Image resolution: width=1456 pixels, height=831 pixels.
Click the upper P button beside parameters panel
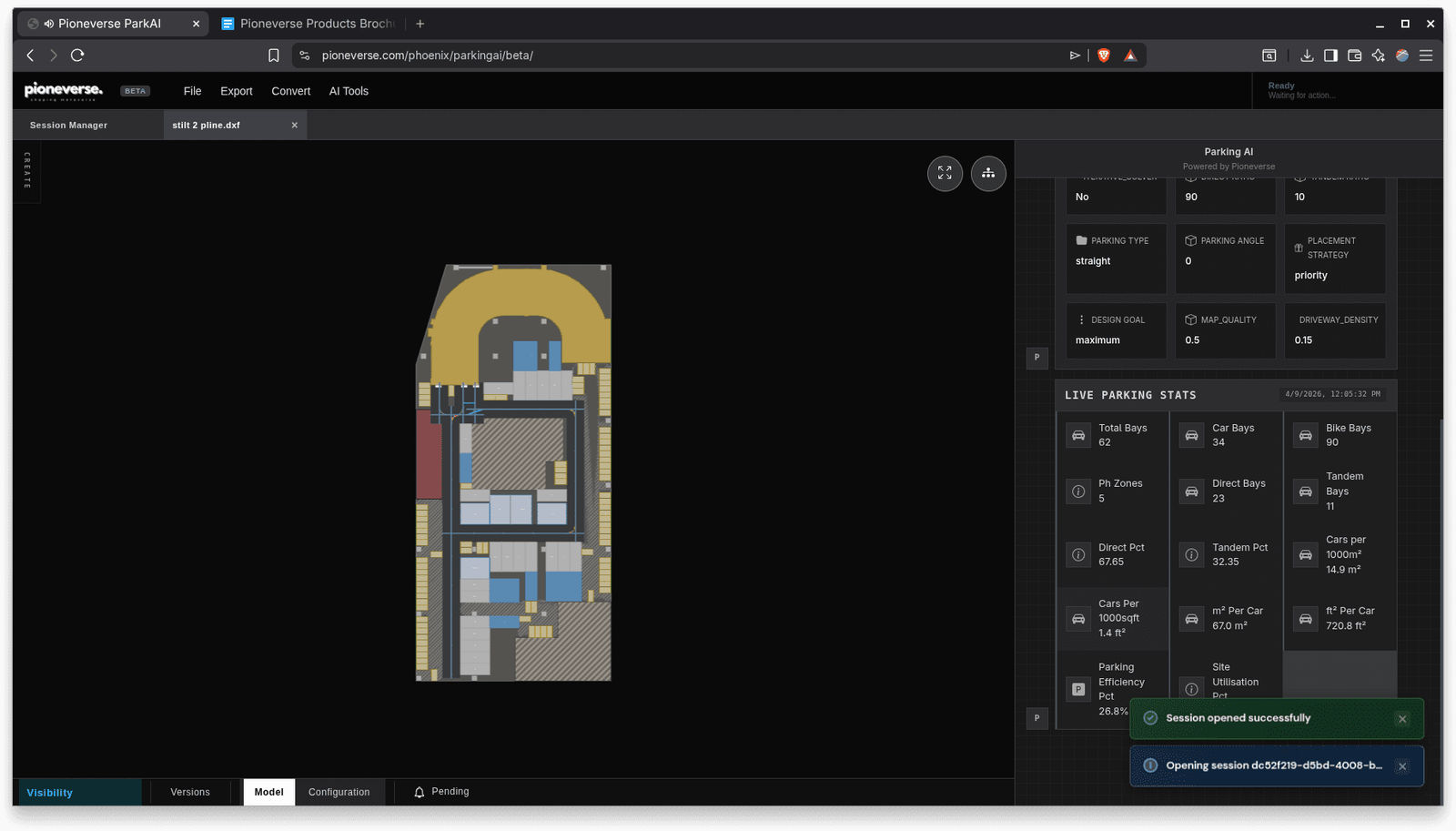pyautogui.click(x=1037, y=358)
